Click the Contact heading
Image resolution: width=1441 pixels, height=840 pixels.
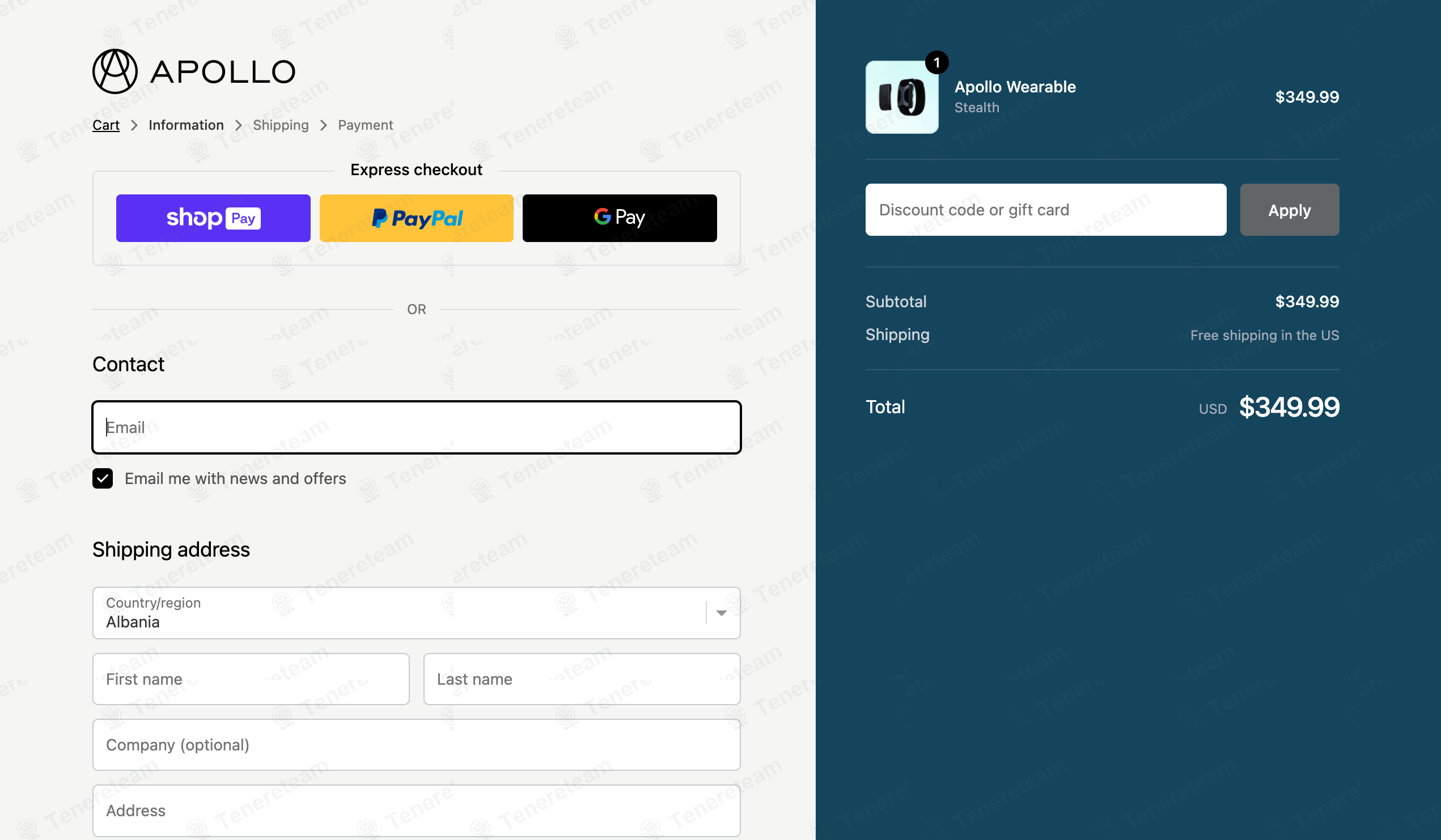pyautogui.click(x=129, y=364)
